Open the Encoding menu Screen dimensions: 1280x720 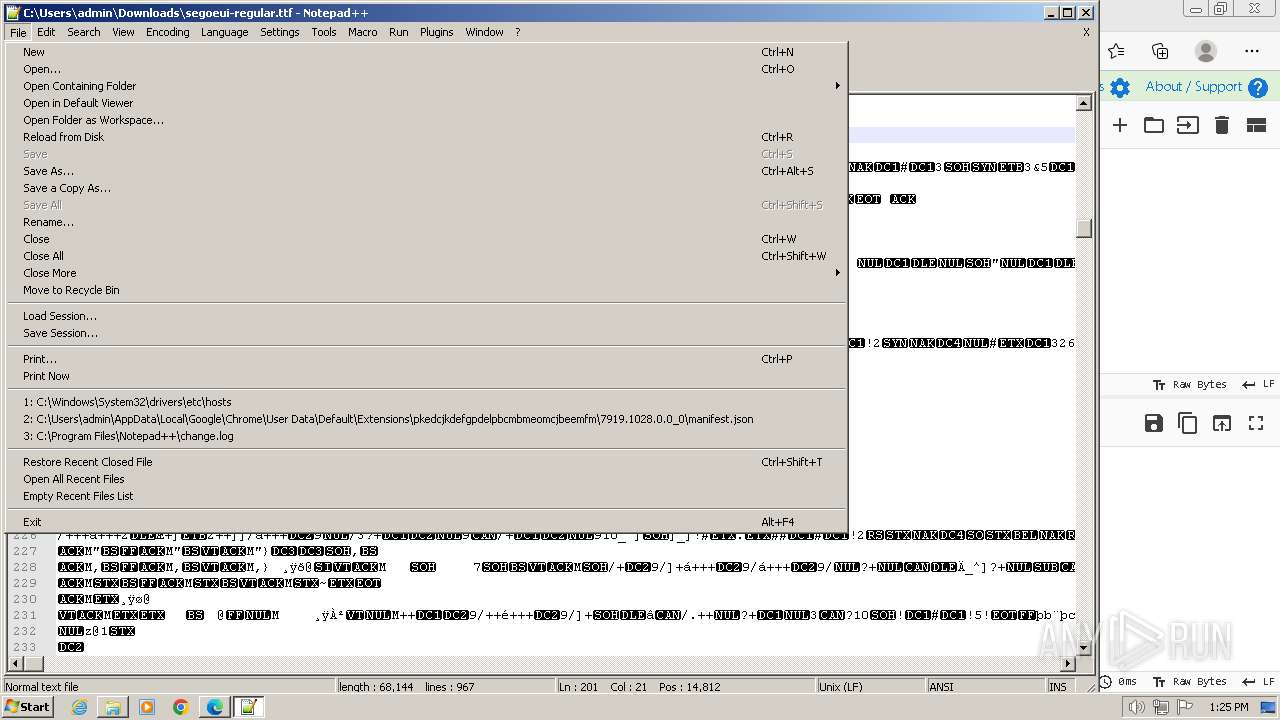point(168,32)
